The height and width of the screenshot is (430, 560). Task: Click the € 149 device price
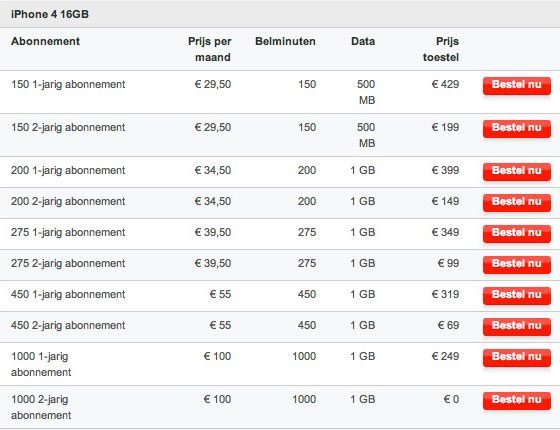(445, 201)
